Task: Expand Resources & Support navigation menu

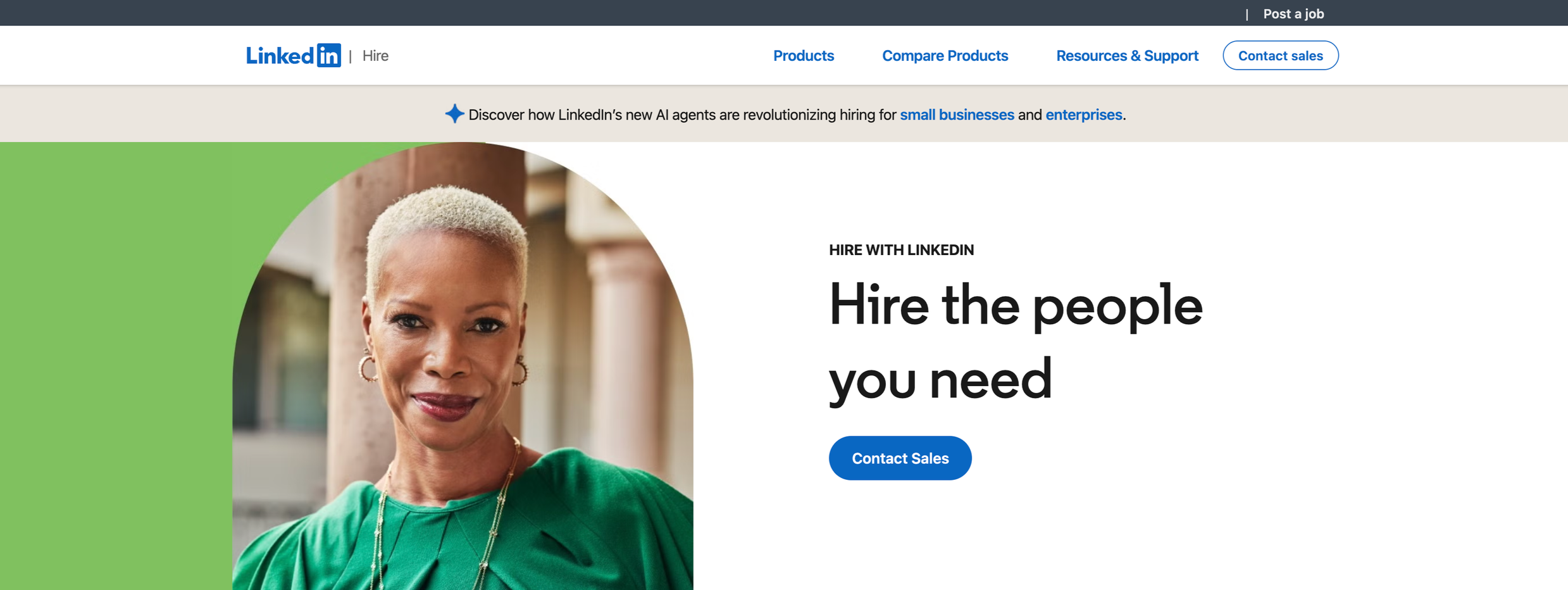Action: 1127,56
